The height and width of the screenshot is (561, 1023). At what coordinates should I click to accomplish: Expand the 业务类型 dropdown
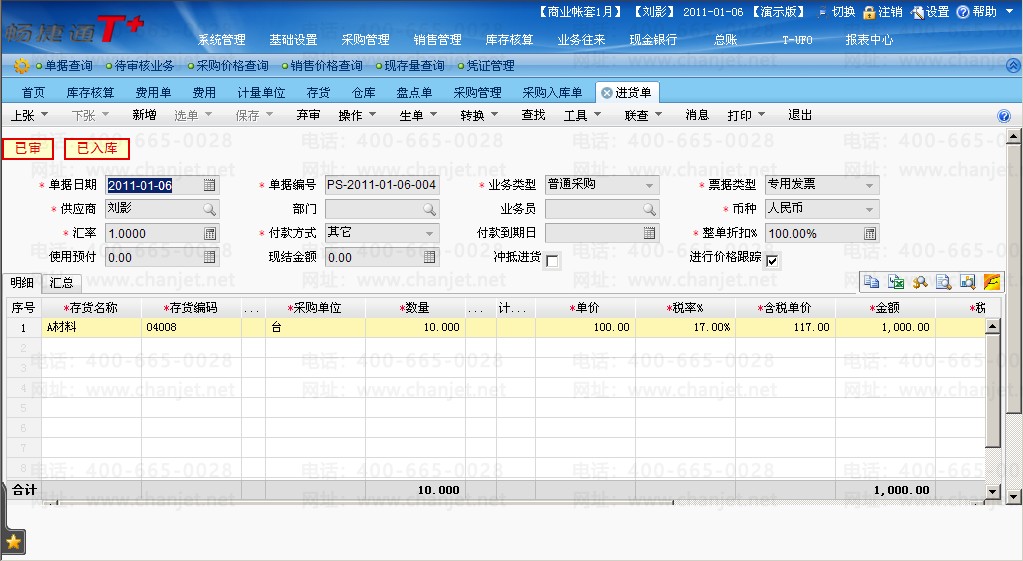(x=650, y=185)
